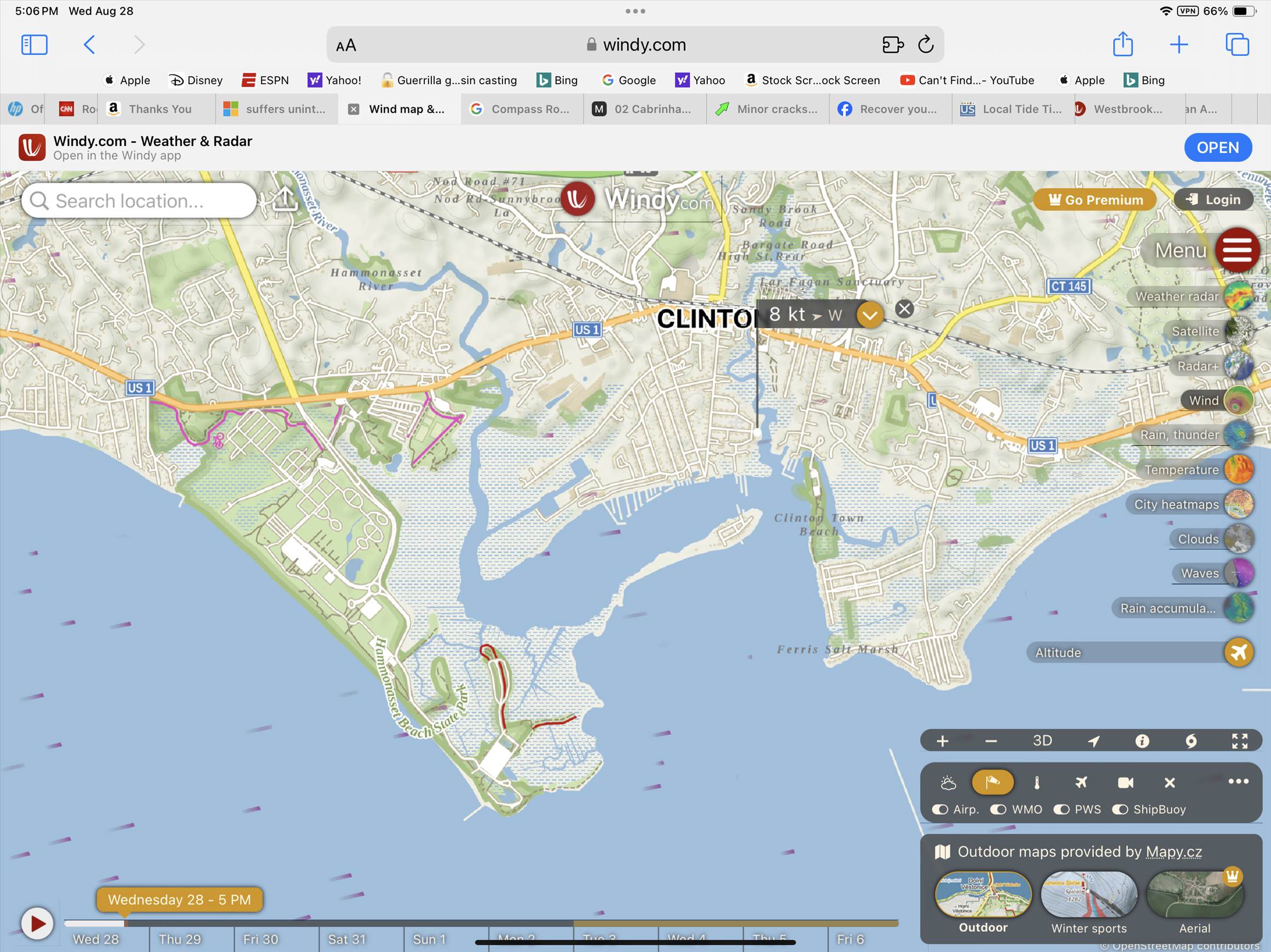Image resolution: width=1271 pixels, height=952 pixels.
Task: Enter fullscreen map mode
Action: pyautogui.click(x=1239, y=741)
